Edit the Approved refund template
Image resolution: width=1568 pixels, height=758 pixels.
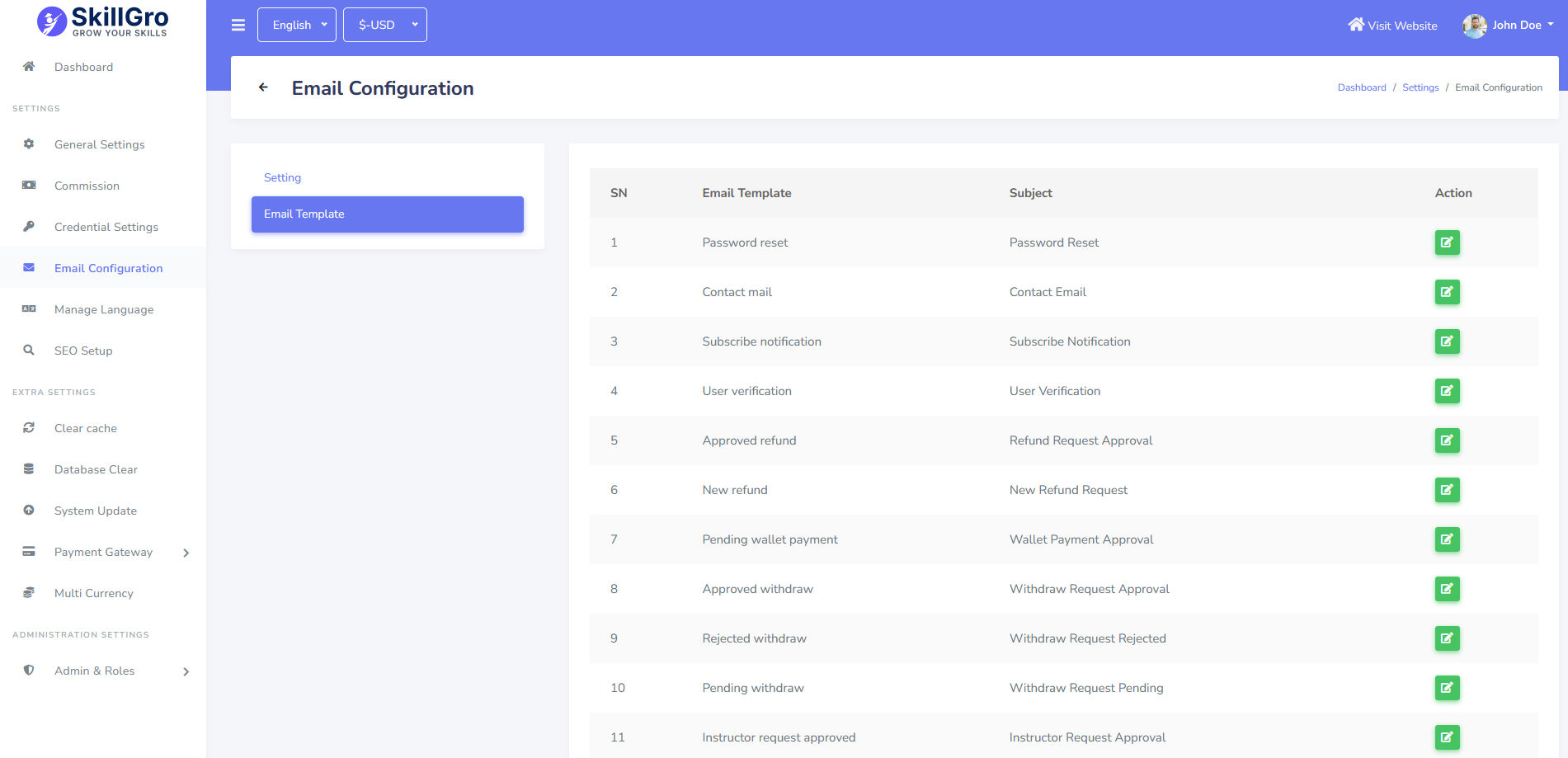(1447, 440)
